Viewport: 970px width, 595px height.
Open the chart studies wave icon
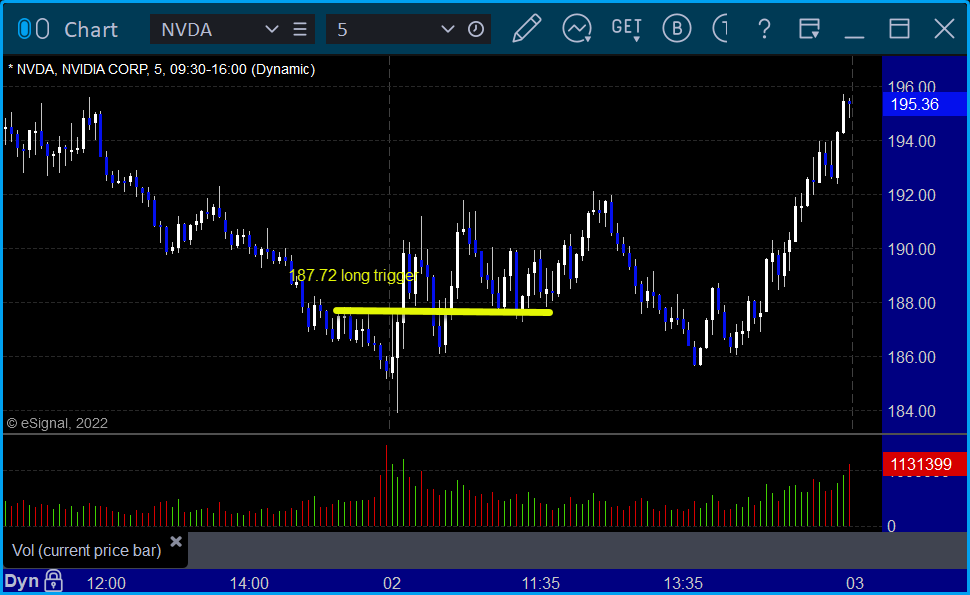(577, 29)
